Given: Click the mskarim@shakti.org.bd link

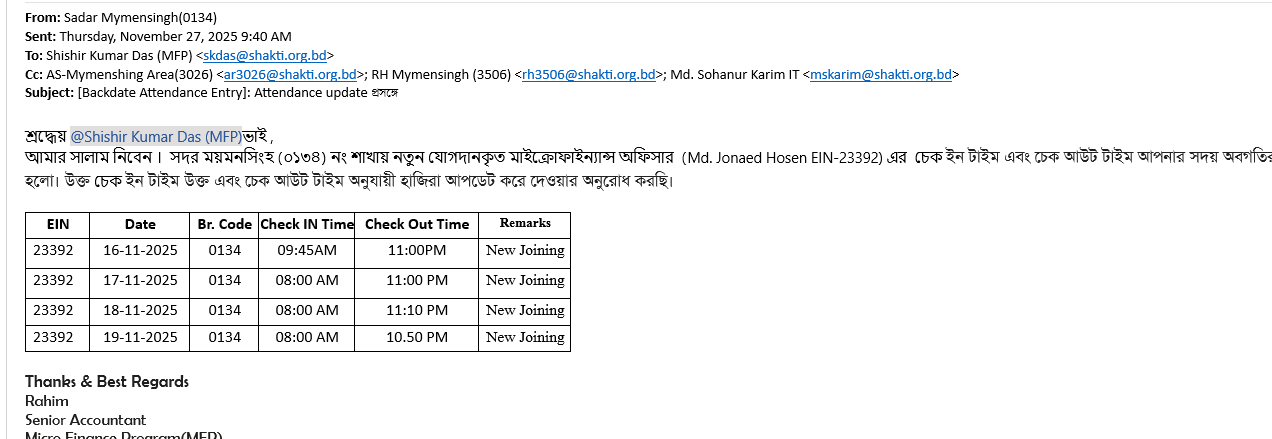Looking at the screenshot, I should pyautogui.click(x=881, y=74).
